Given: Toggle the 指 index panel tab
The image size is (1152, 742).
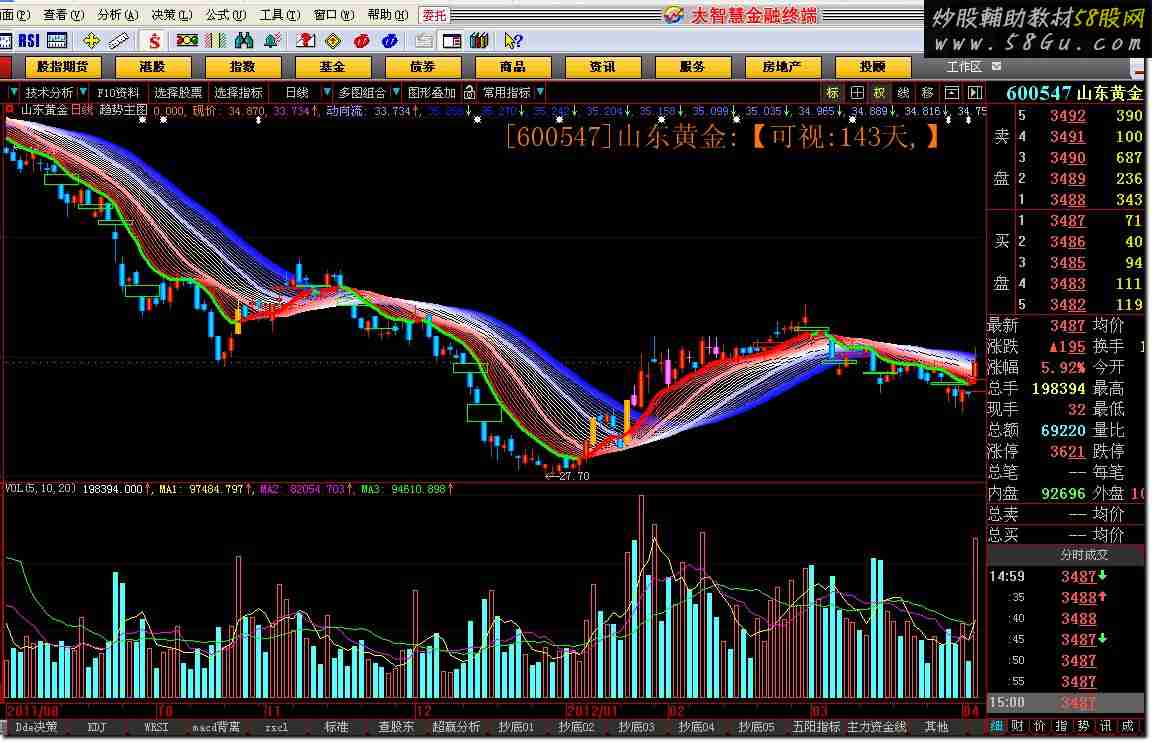Looking at the screenshot, I should click(1061, 726).
